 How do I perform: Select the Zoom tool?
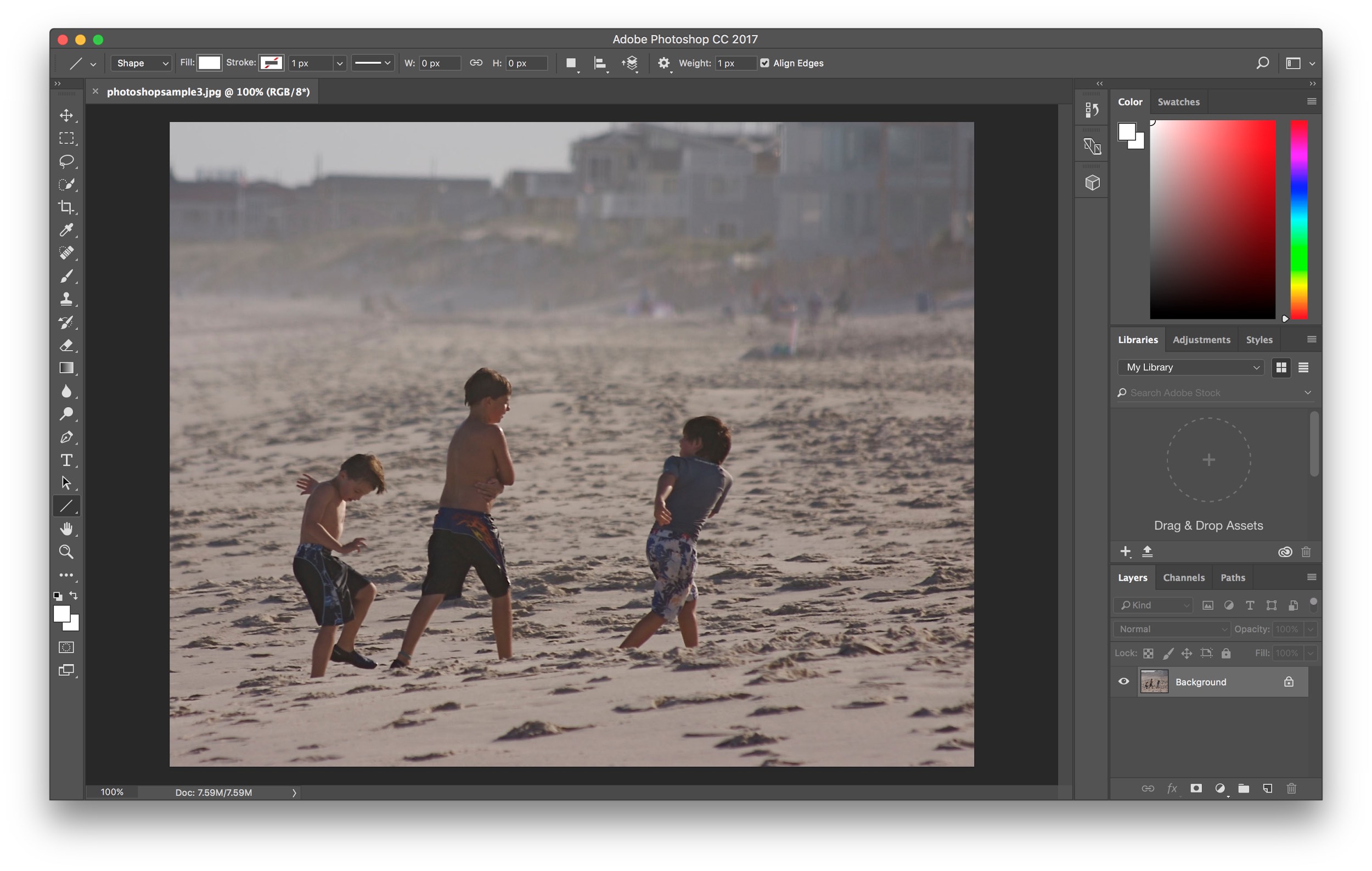[66, 552]
